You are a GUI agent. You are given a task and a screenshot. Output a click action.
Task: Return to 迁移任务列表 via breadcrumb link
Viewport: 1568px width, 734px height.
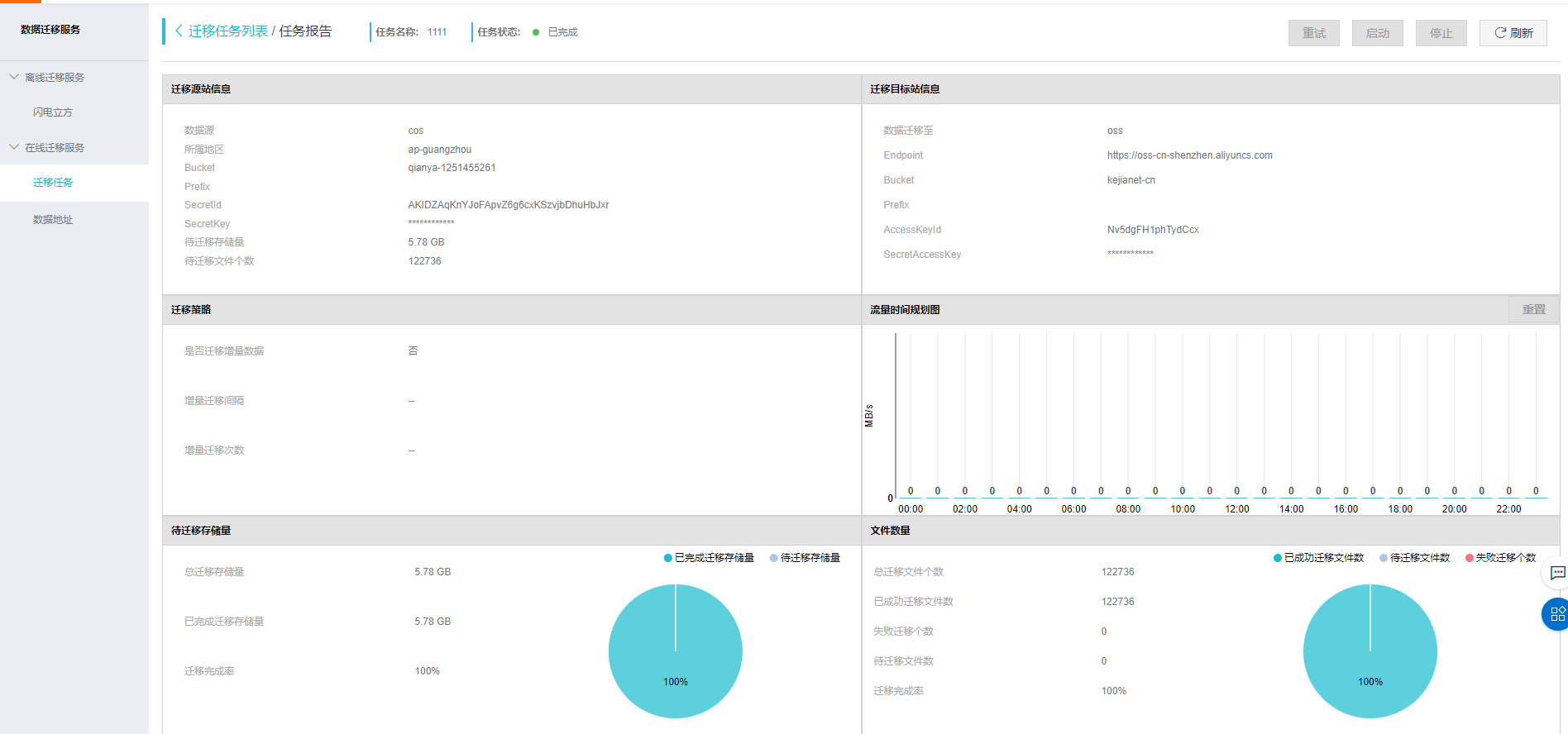point(228,31)
